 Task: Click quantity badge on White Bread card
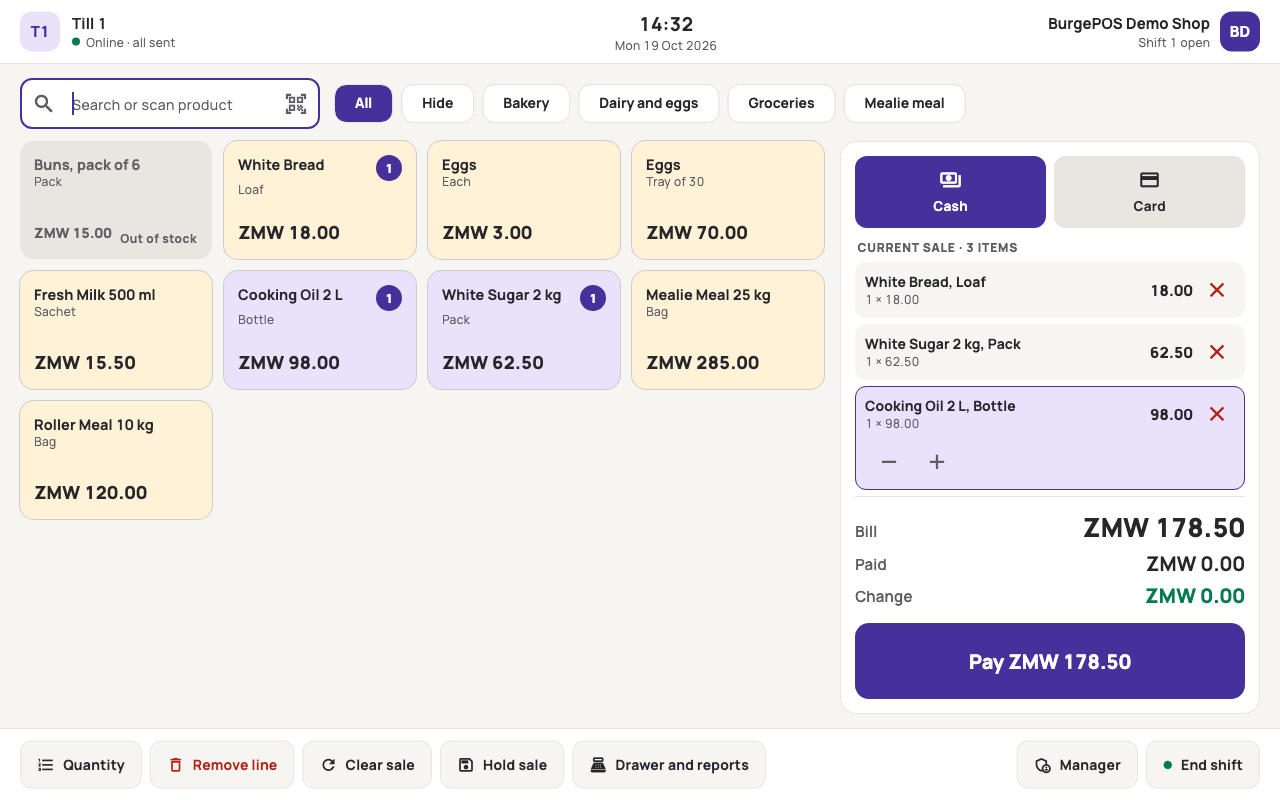pos(389,168)
